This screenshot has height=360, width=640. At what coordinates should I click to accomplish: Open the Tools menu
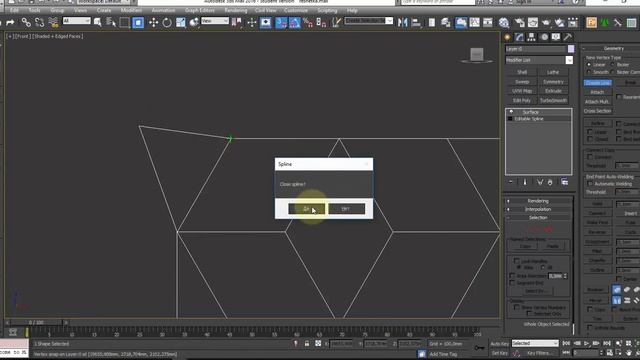(x=34, y=10)
